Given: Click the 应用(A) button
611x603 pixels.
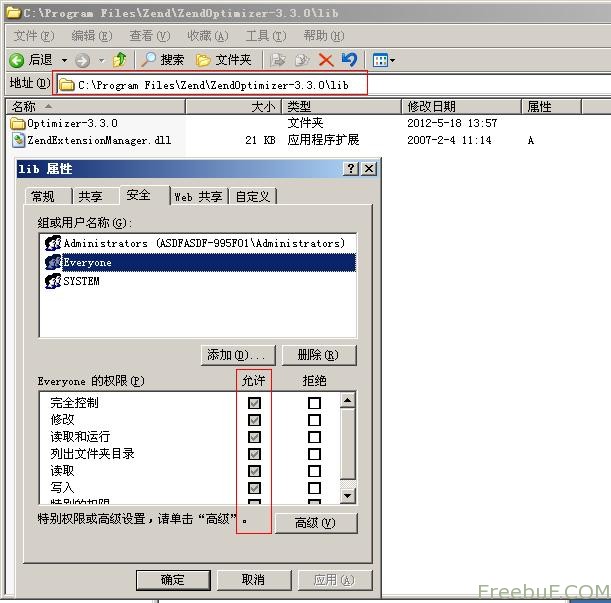Looking at the screenshot, I should tap(335, 580).
